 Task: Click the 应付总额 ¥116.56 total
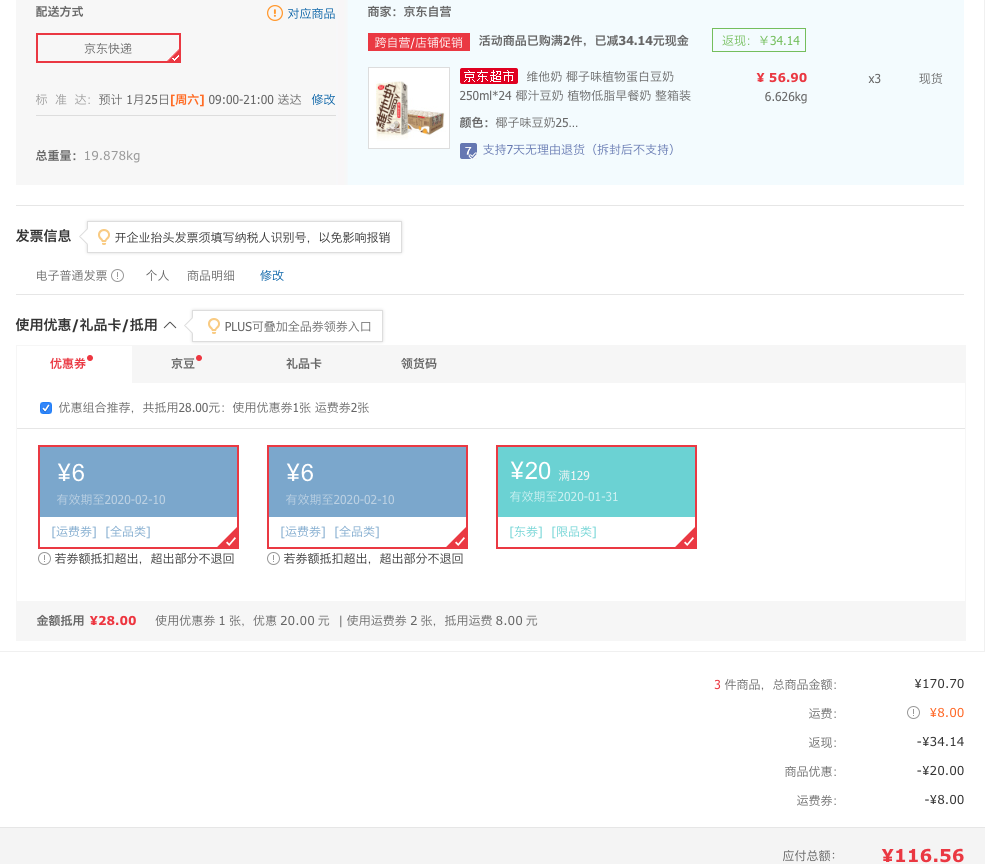[922, 855]
